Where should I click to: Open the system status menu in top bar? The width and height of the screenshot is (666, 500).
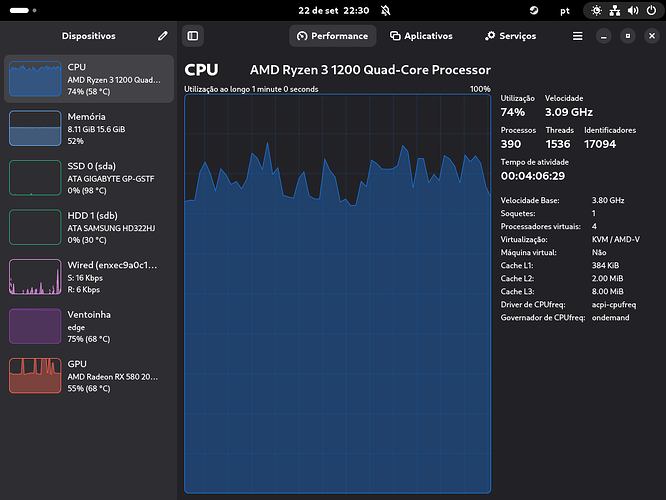(x=625, y=10)
